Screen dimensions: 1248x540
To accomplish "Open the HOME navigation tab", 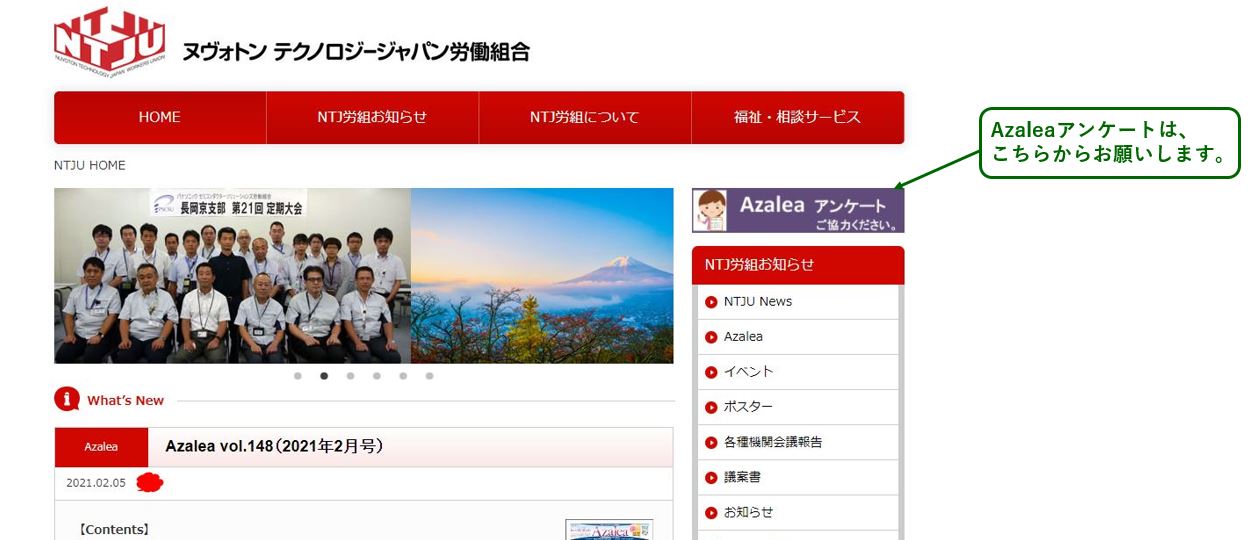I will pos(160,117).
